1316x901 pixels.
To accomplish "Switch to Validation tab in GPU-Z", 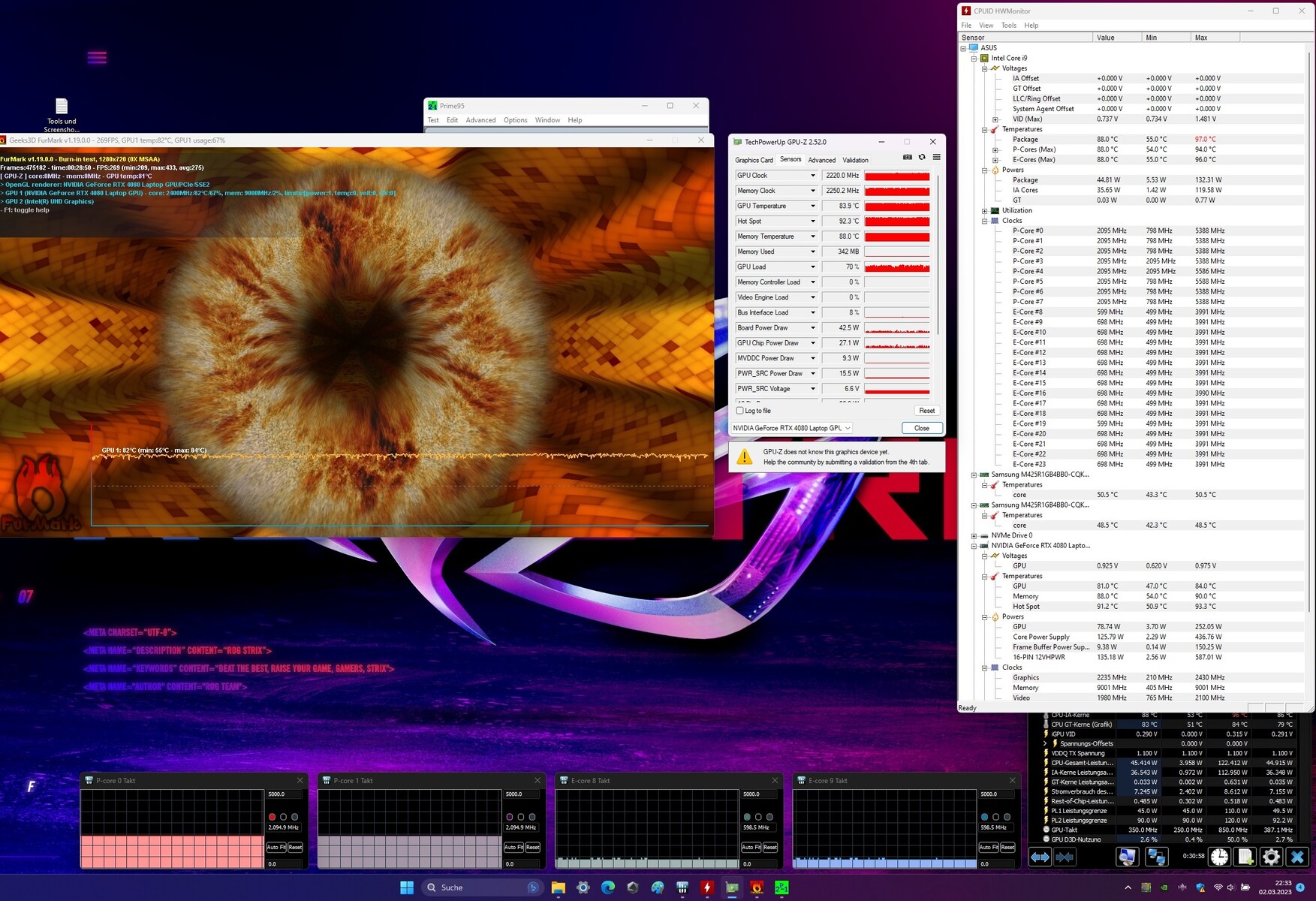I will pos(855,160).
